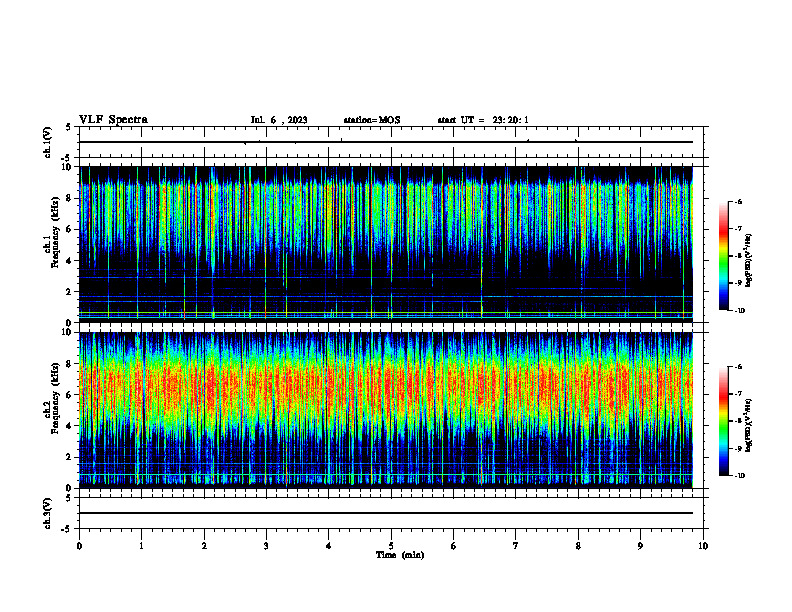Click the ch.1 spectrogram color scale bar
The height and width of the screenshot is (612, 792).
723,256
